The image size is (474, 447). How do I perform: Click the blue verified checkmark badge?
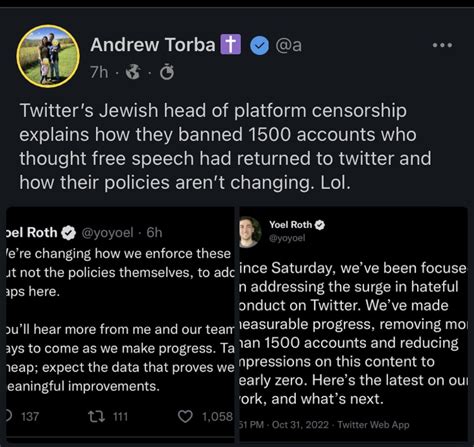click(260, 46)
